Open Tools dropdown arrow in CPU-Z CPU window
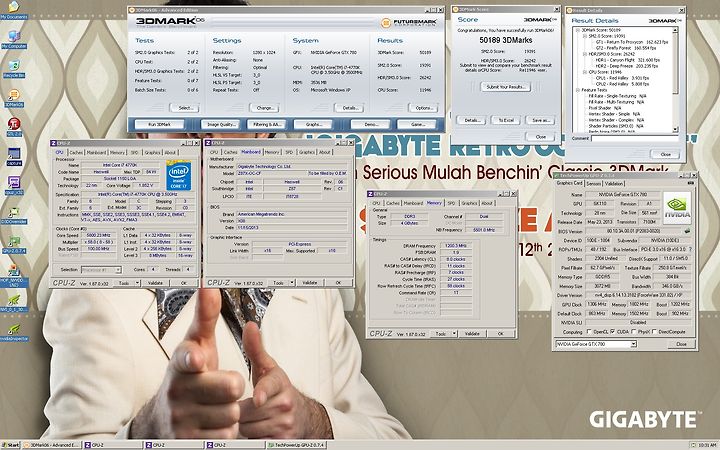 [137, 283]
